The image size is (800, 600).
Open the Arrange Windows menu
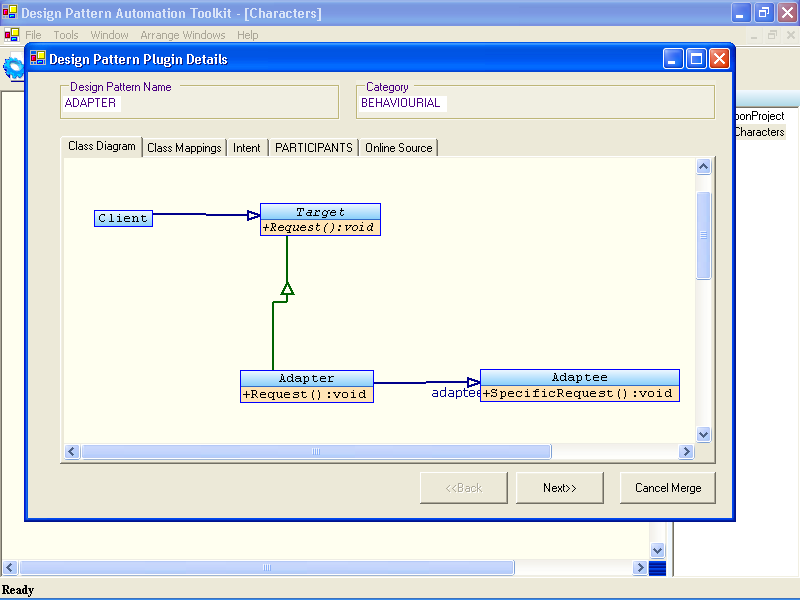[183, 35]
